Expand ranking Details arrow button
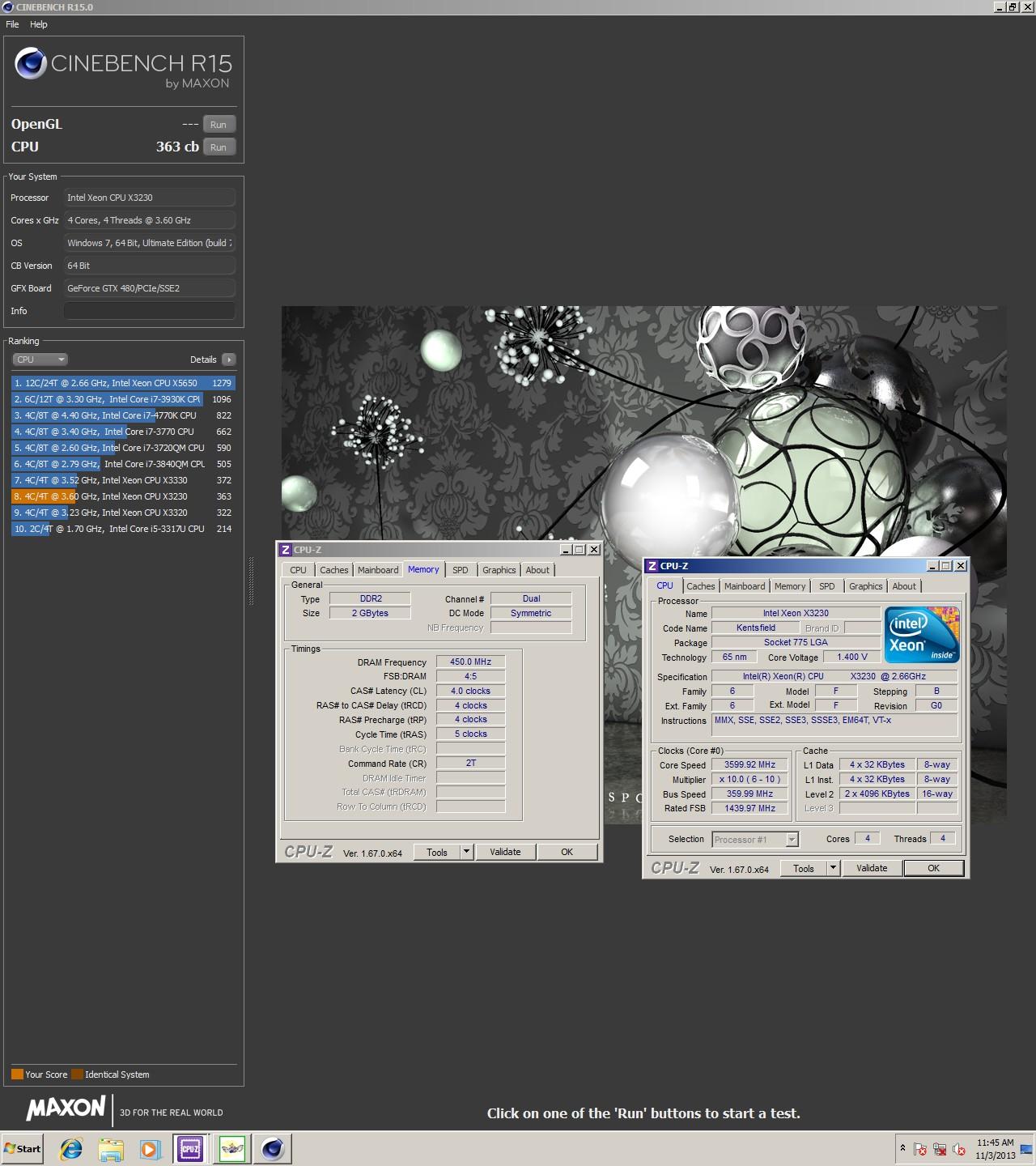Viewport: 1036px width, 1166px height. pyautogui.click(x=228, y=360)
